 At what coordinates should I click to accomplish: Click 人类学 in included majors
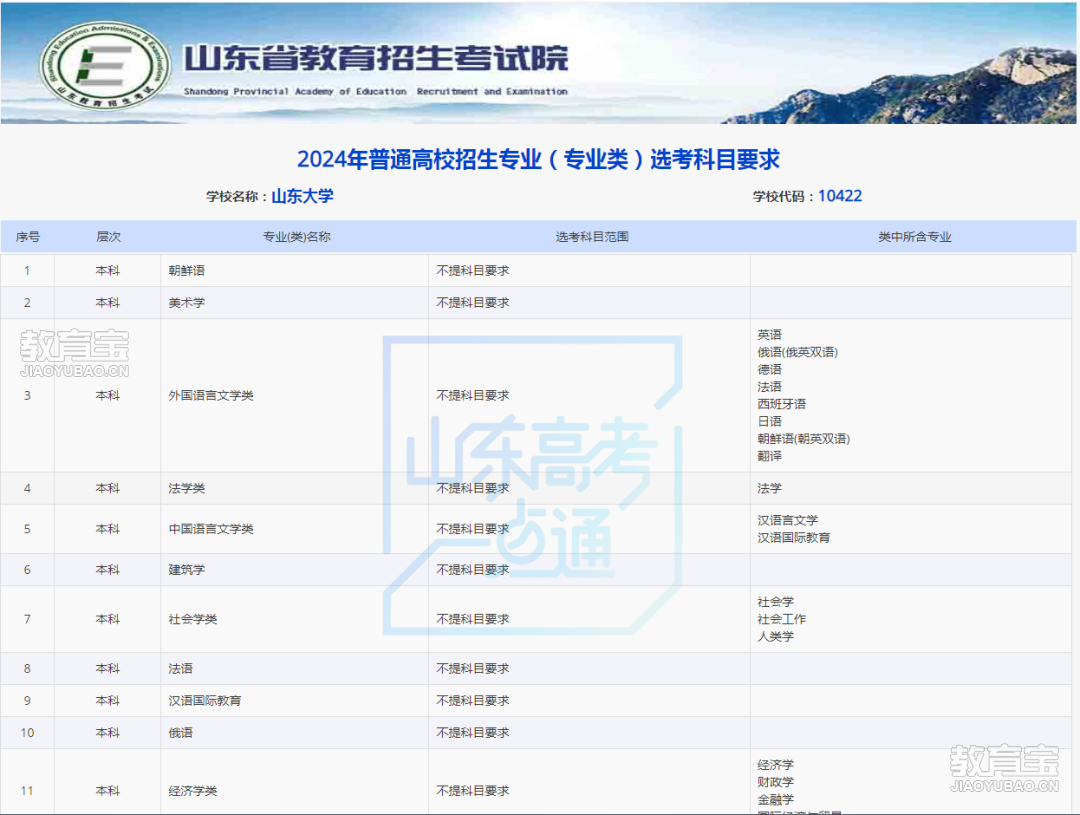point(776,637)
